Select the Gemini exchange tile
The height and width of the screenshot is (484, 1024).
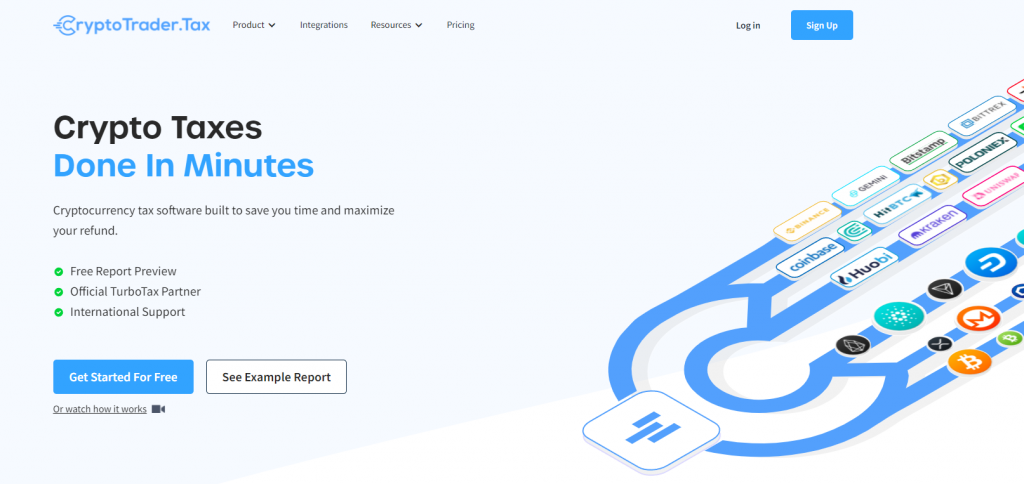(865, 187)
